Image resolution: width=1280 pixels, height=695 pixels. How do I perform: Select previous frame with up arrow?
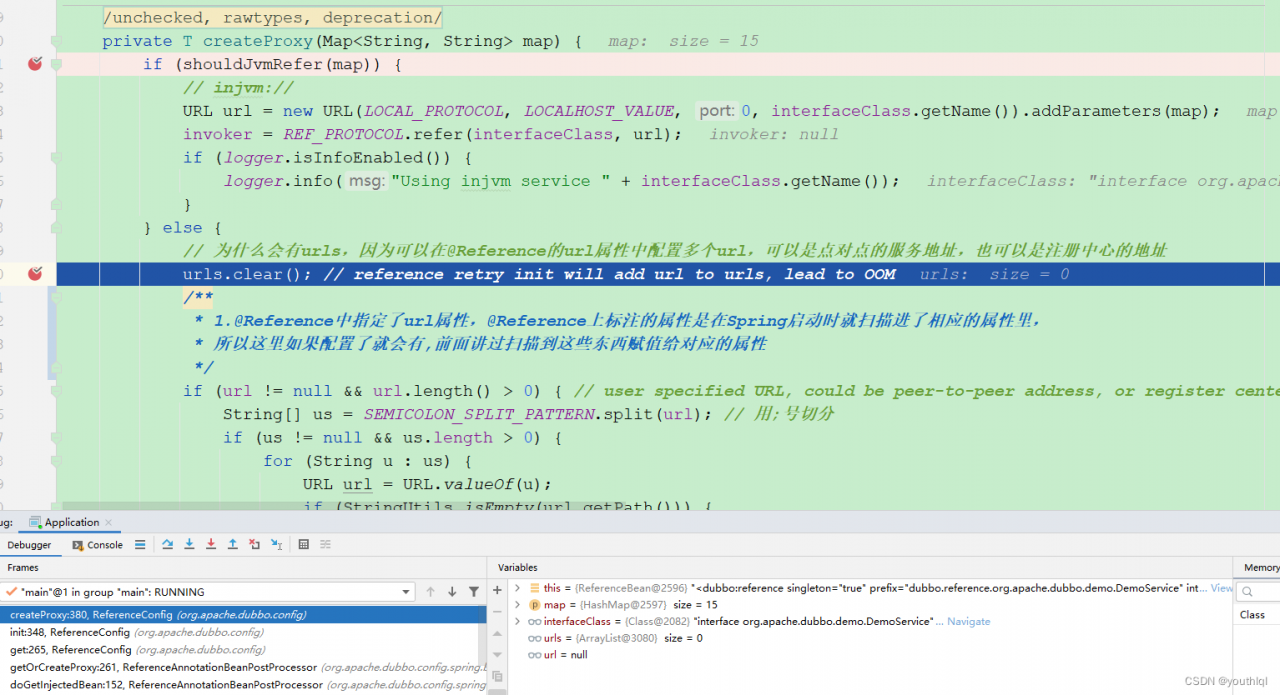pos(431,592)
